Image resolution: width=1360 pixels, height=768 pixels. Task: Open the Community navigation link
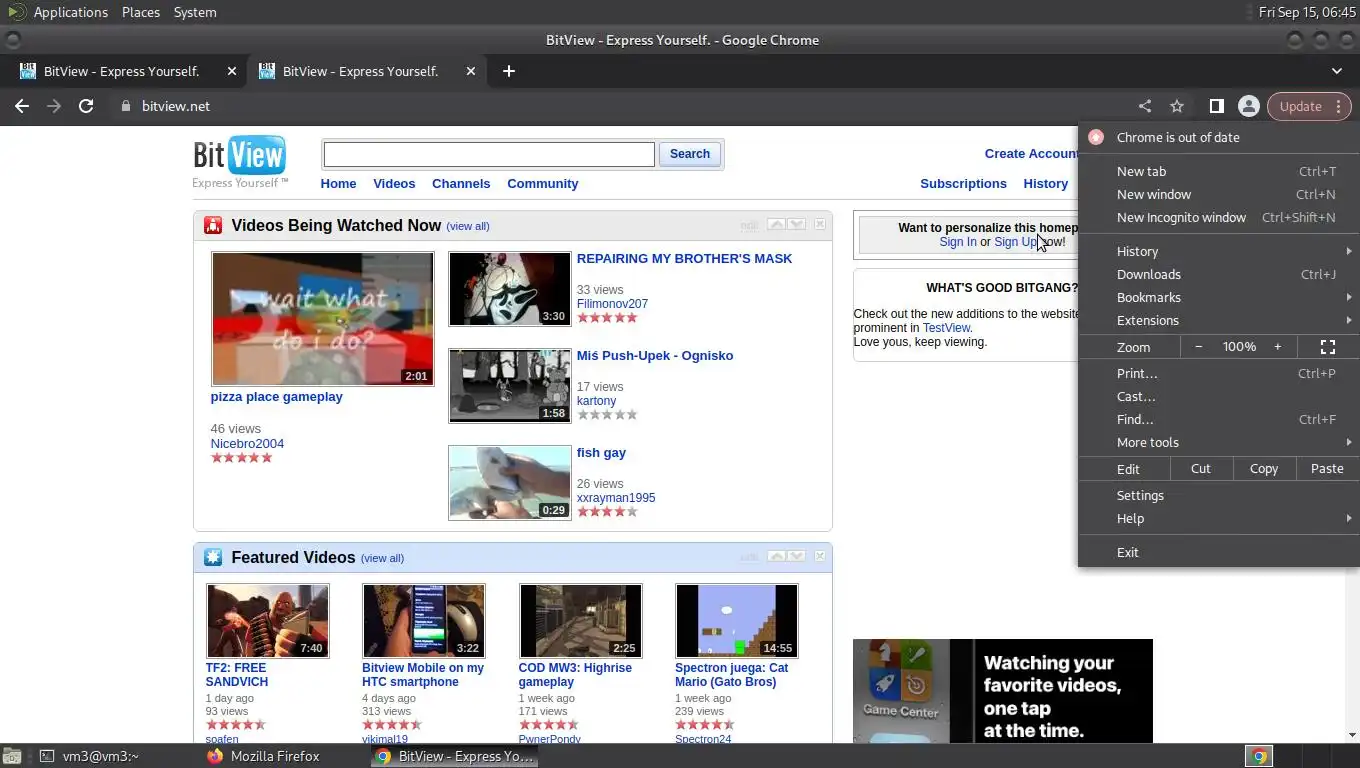coord(543,183)
